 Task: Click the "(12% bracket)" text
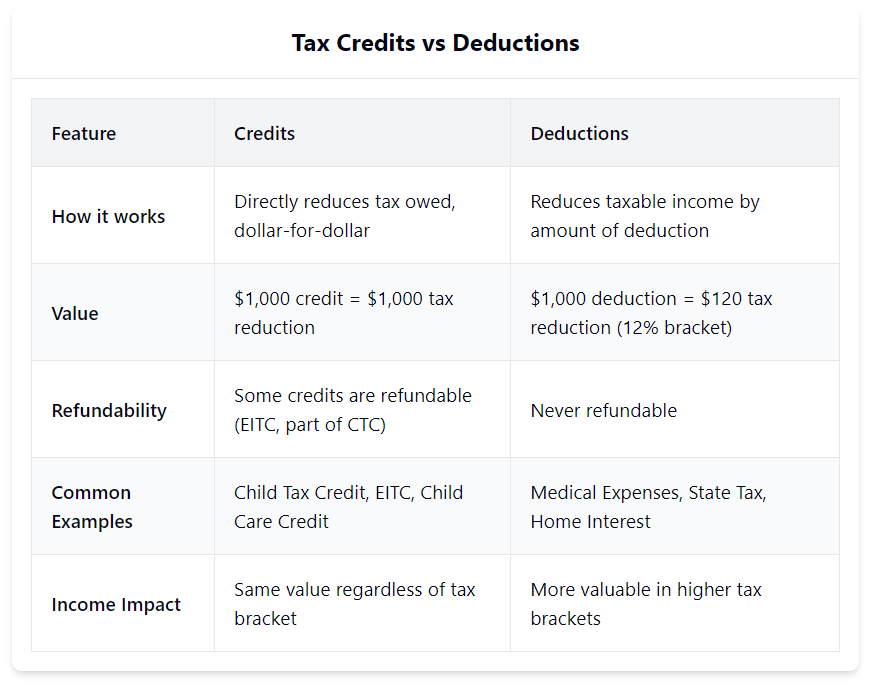[x=675, y=328]
